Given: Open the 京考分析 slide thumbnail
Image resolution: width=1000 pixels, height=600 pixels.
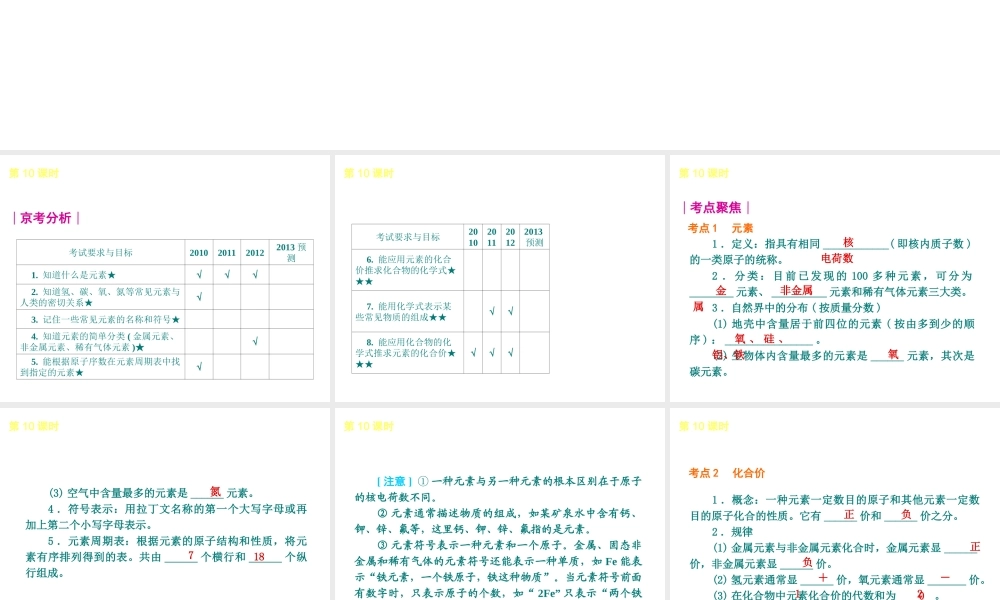Looking at the screenshot, I should point(165,278).
